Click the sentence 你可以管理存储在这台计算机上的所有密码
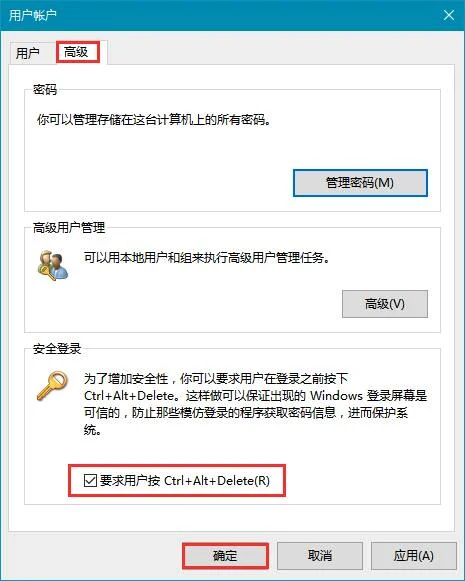This screenshot has height=581, width=465. click(153, 119)
